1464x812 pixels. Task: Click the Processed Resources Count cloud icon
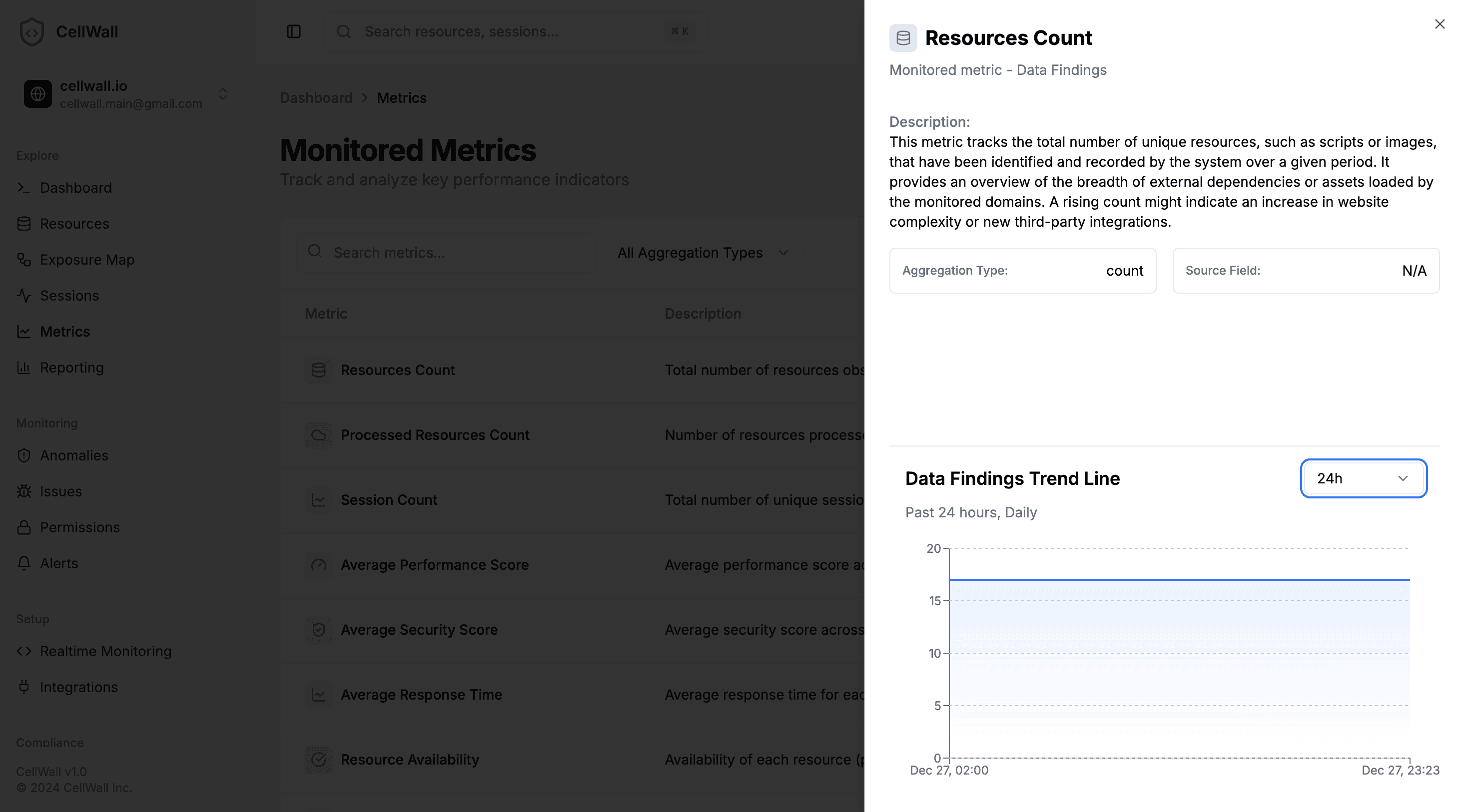[x=319, y=435]
